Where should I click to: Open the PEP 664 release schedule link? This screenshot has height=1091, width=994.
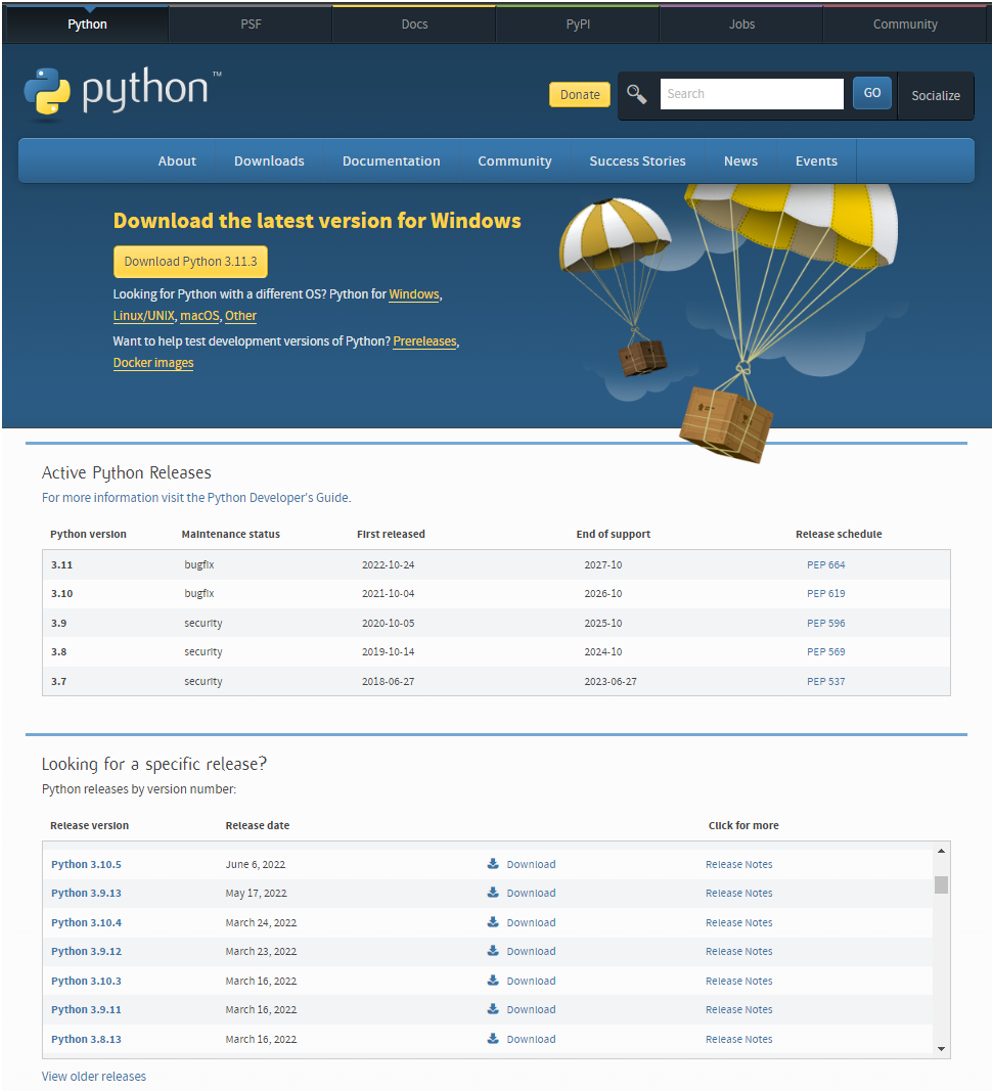coord(826,565)
